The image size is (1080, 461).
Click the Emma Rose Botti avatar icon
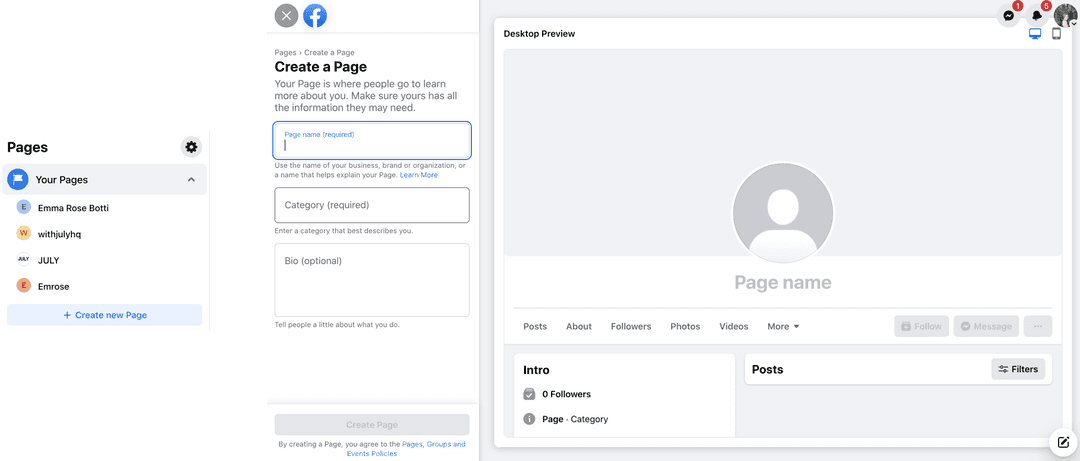click(24, 207)
